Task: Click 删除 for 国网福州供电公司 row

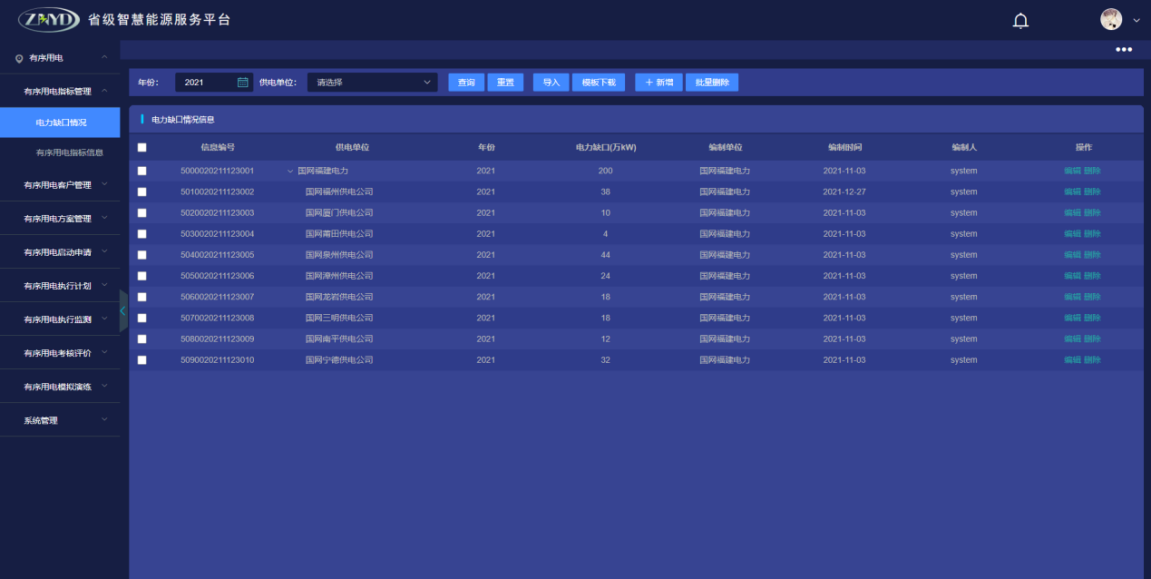Action: point(1092,192)
